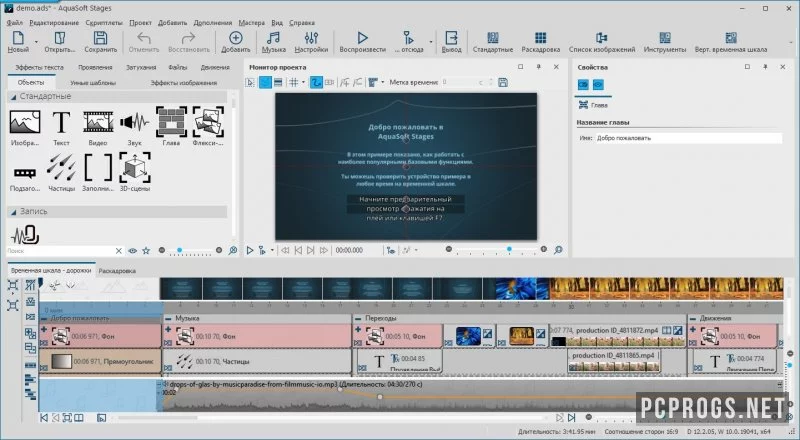800x440 pixels.
Task: Open the Редактирование menu
Action: (x=54, y=22)
